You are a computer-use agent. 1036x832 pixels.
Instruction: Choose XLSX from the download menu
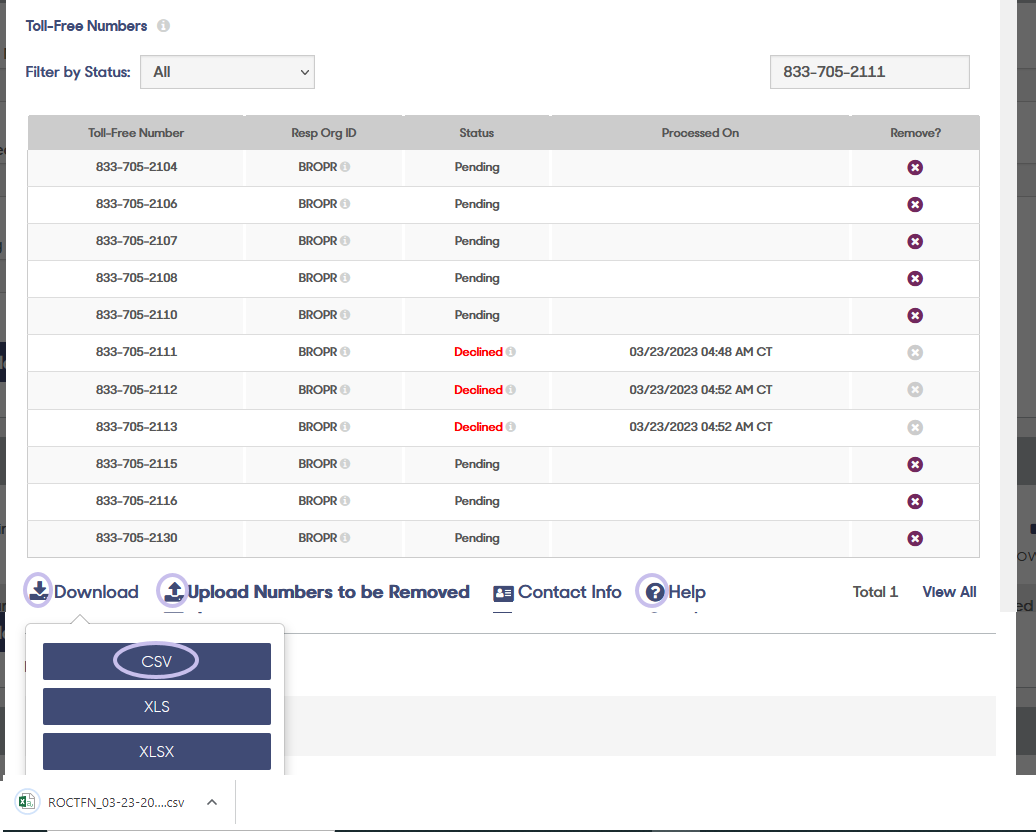pyautogui.click(x=156, y=751)
